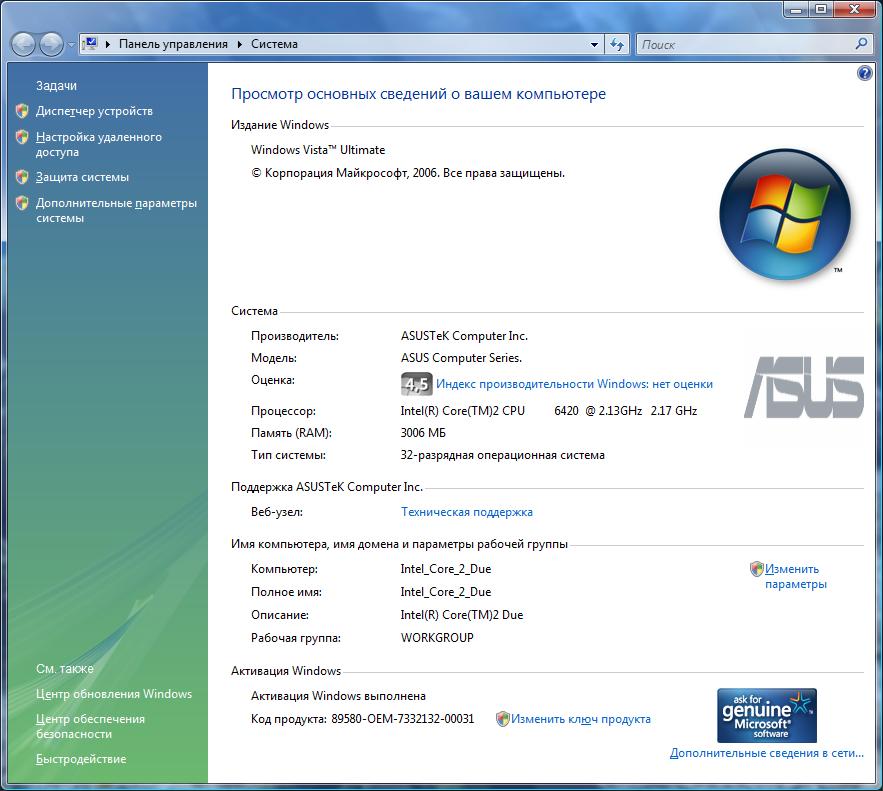
Task: Click processor value Intel(R) Core(TM)2 CPU
Action: [x=462, y=411]
